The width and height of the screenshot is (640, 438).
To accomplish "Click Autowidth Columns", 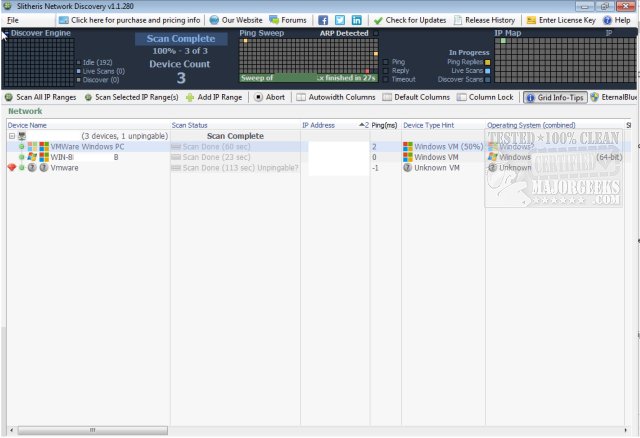I will click(336, 97).
